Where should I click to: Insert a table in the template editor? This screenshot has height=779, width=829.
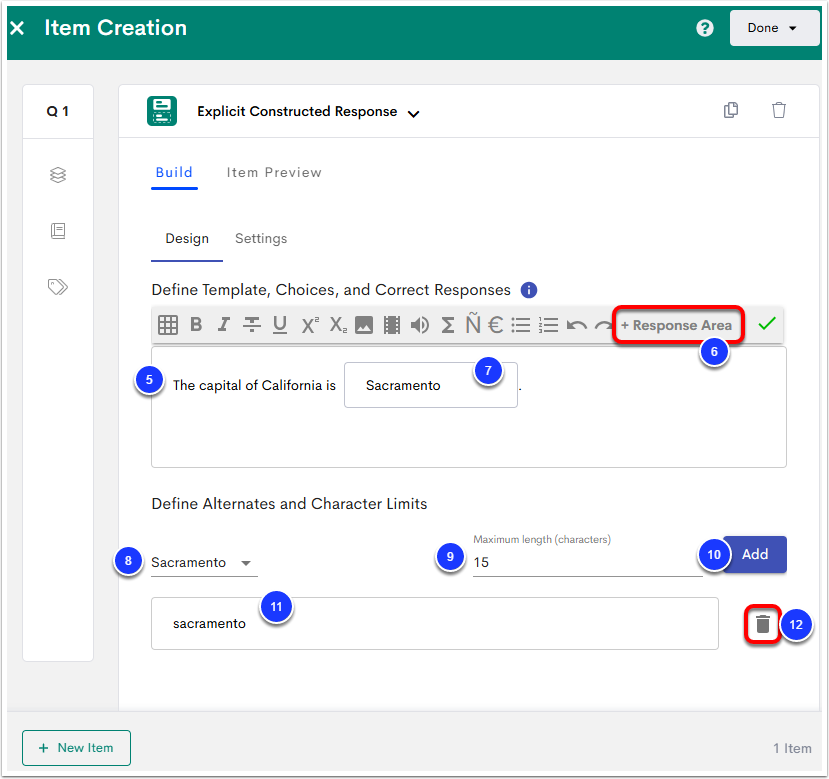168,325
